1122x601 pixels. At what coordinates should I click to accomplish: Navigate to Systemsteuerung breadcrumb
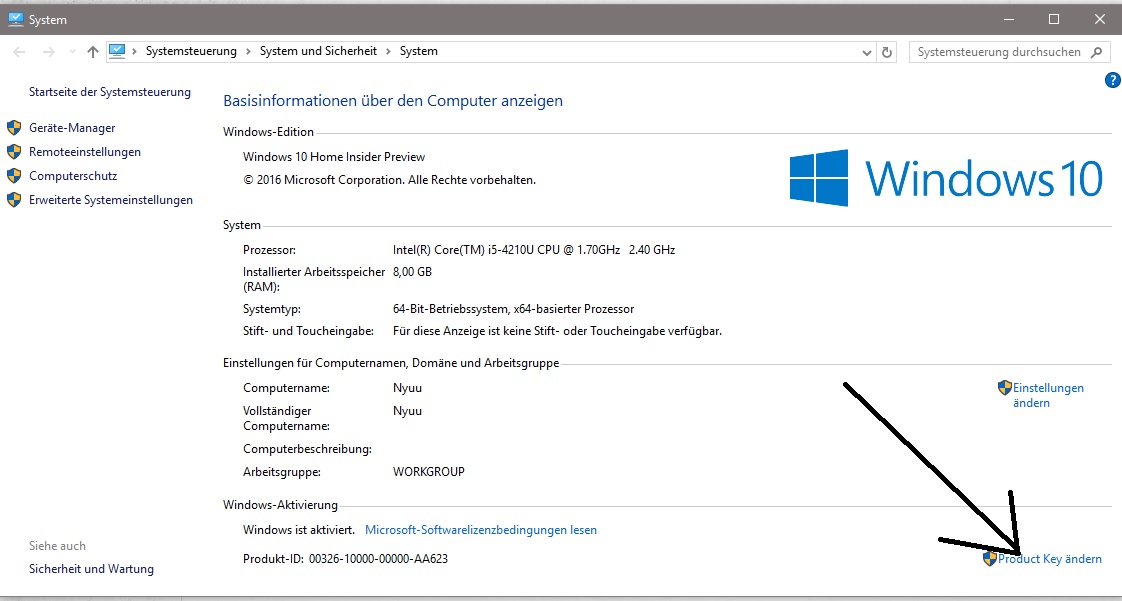click(191, 52)
